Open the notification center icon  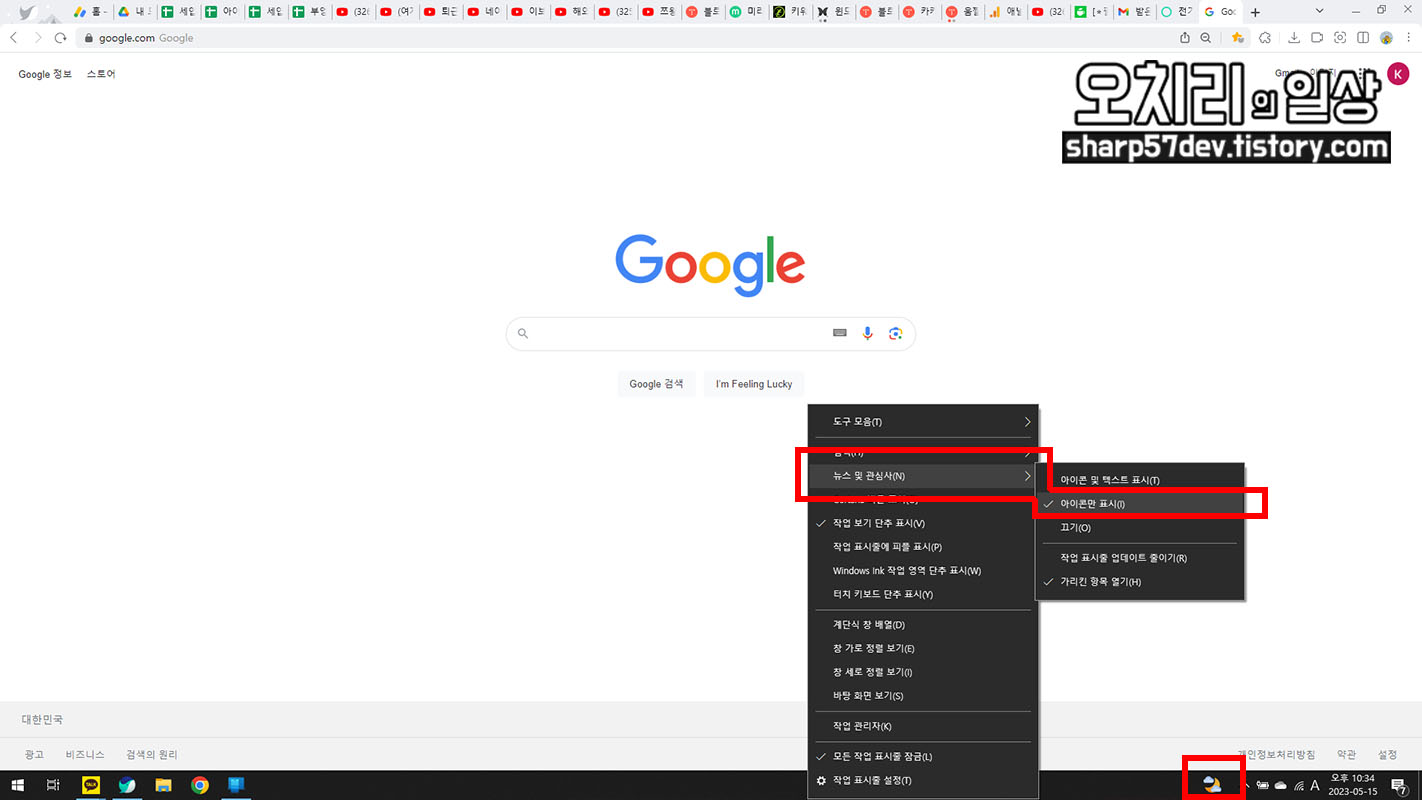tap(1400, 786)
